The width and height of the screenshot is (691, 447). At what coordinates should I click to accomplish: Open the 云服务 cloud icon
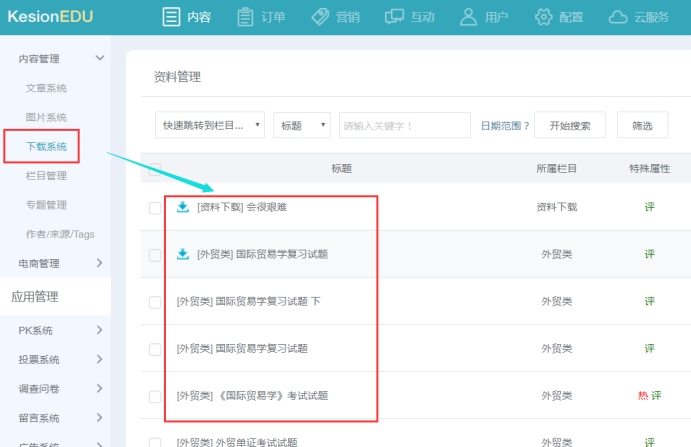[618, 18]
